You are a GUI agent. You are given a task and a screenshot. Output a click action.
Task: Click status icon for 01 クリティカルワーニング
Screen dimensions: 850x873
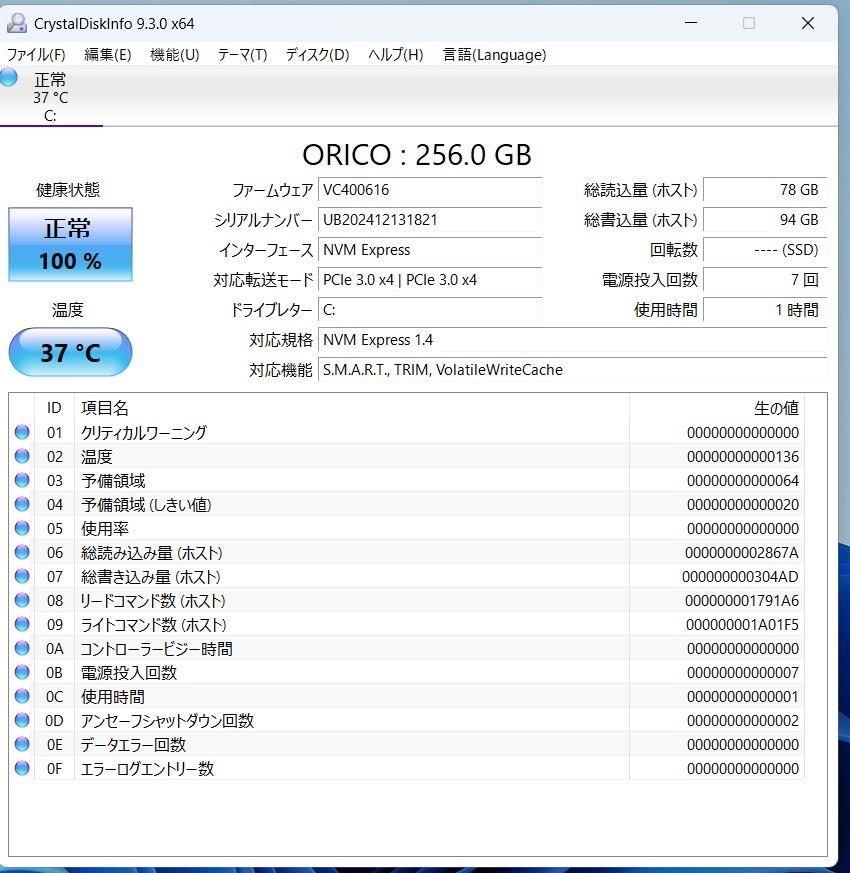pyautogui.click(x=22, y=432)
